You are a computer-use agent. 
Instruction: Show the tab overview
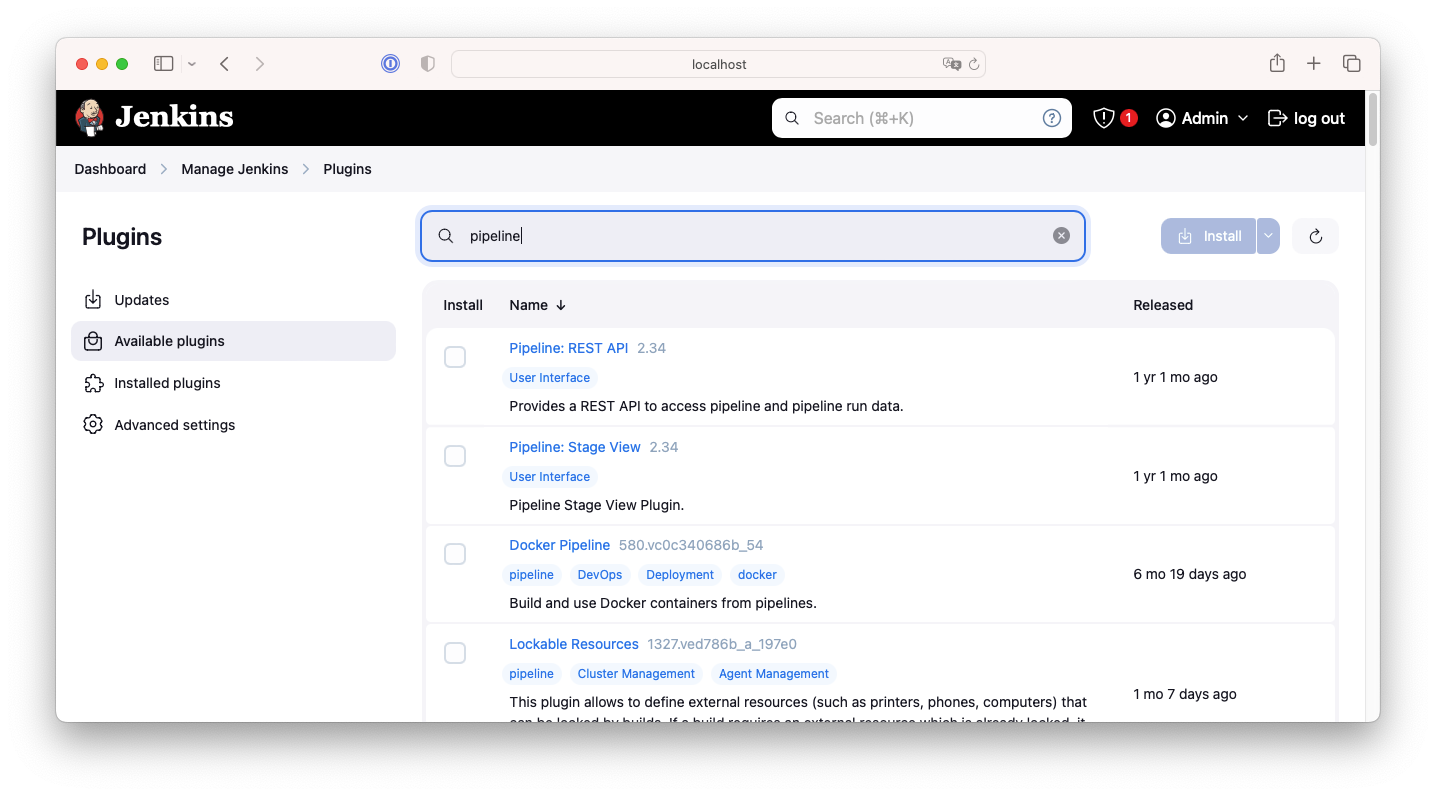[x=1352, y=64]
